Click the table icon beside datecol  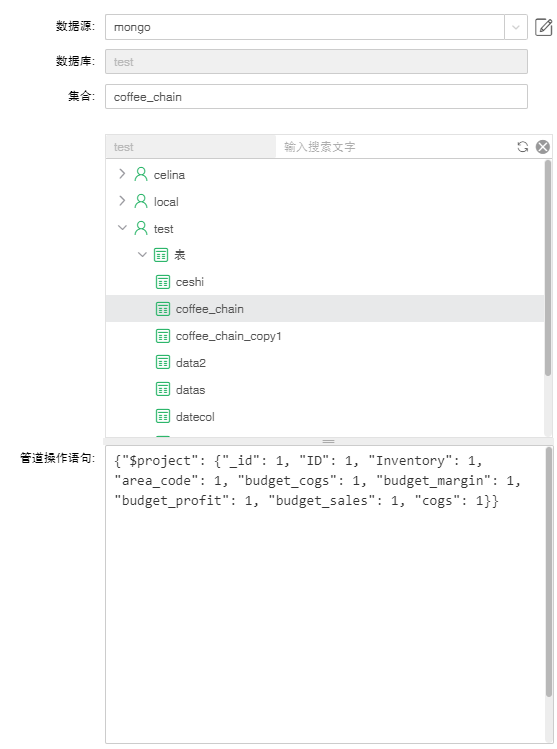tap(163, 417)
